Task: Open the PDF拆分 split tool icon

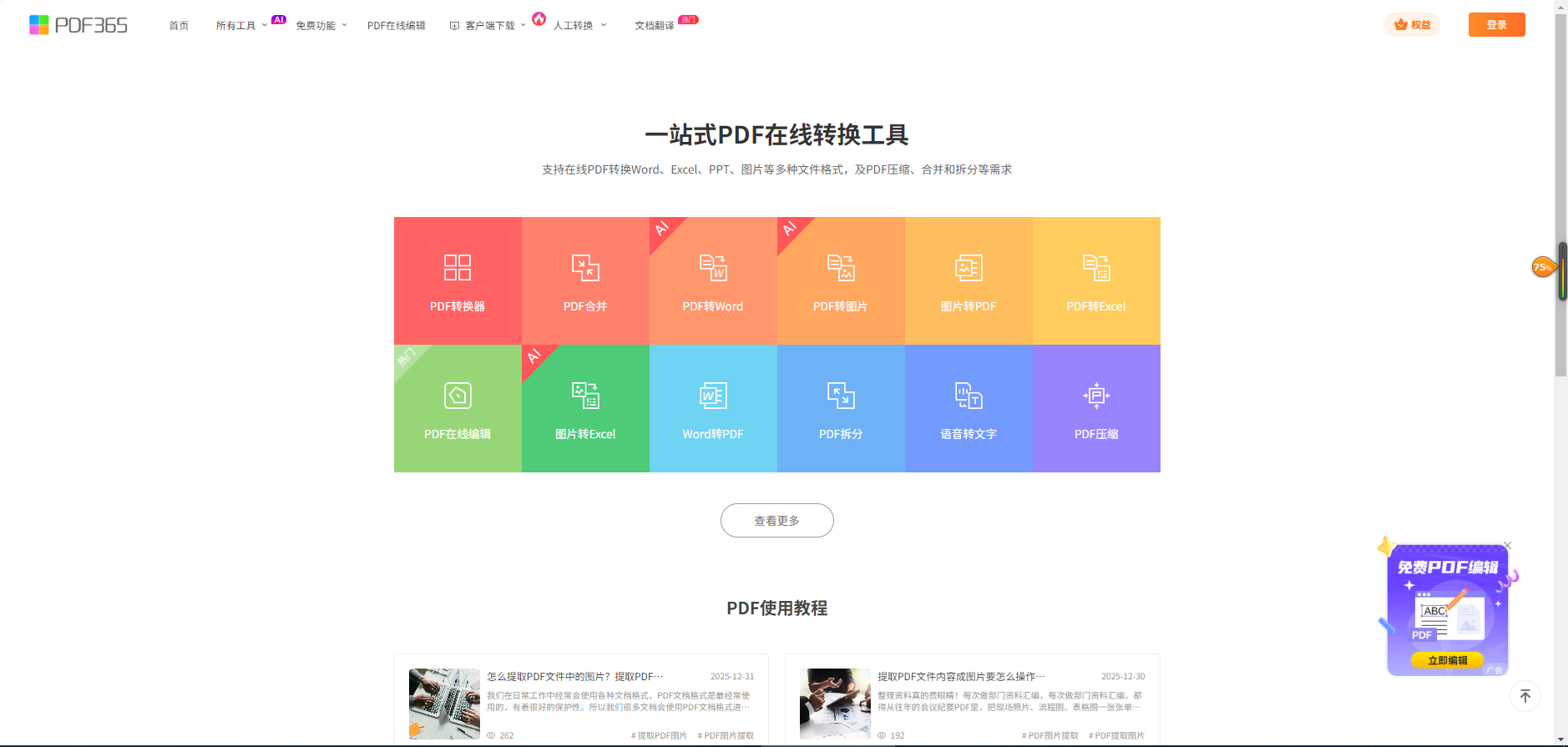Action: pyautogui.click(x=841, y=396)
